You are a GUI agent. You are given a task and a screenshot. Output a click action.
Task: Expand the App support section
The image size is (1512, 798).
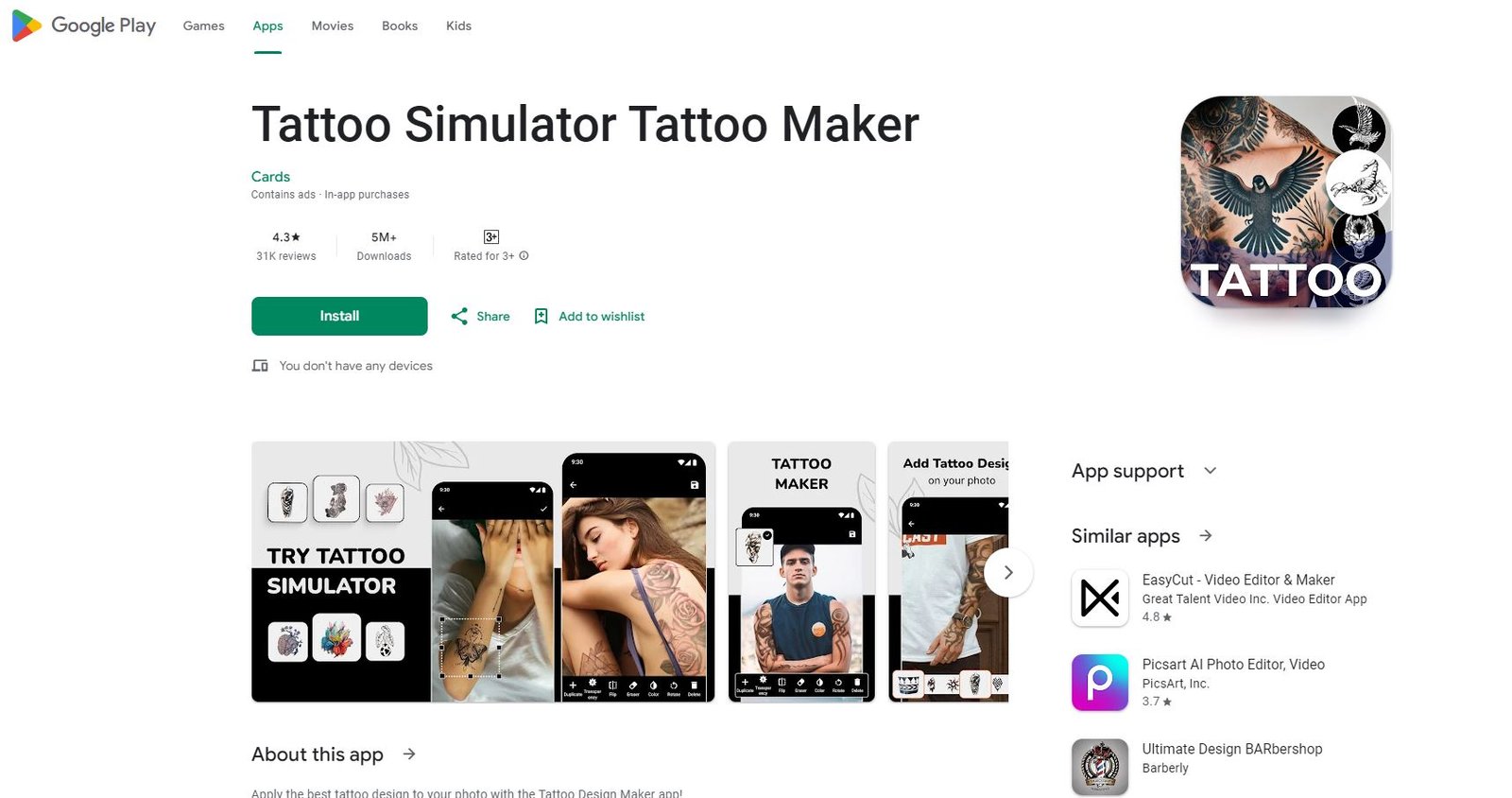point(1211,471)
